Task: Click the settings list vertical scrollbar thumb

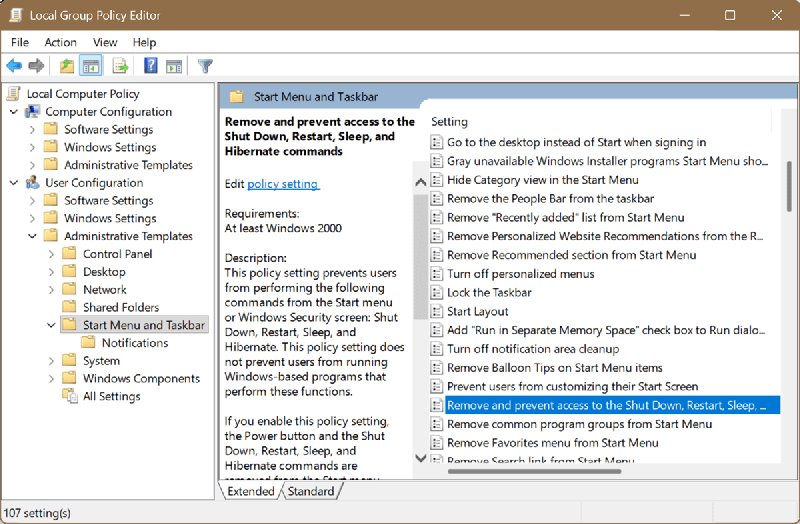Action: tap(789, 186)
